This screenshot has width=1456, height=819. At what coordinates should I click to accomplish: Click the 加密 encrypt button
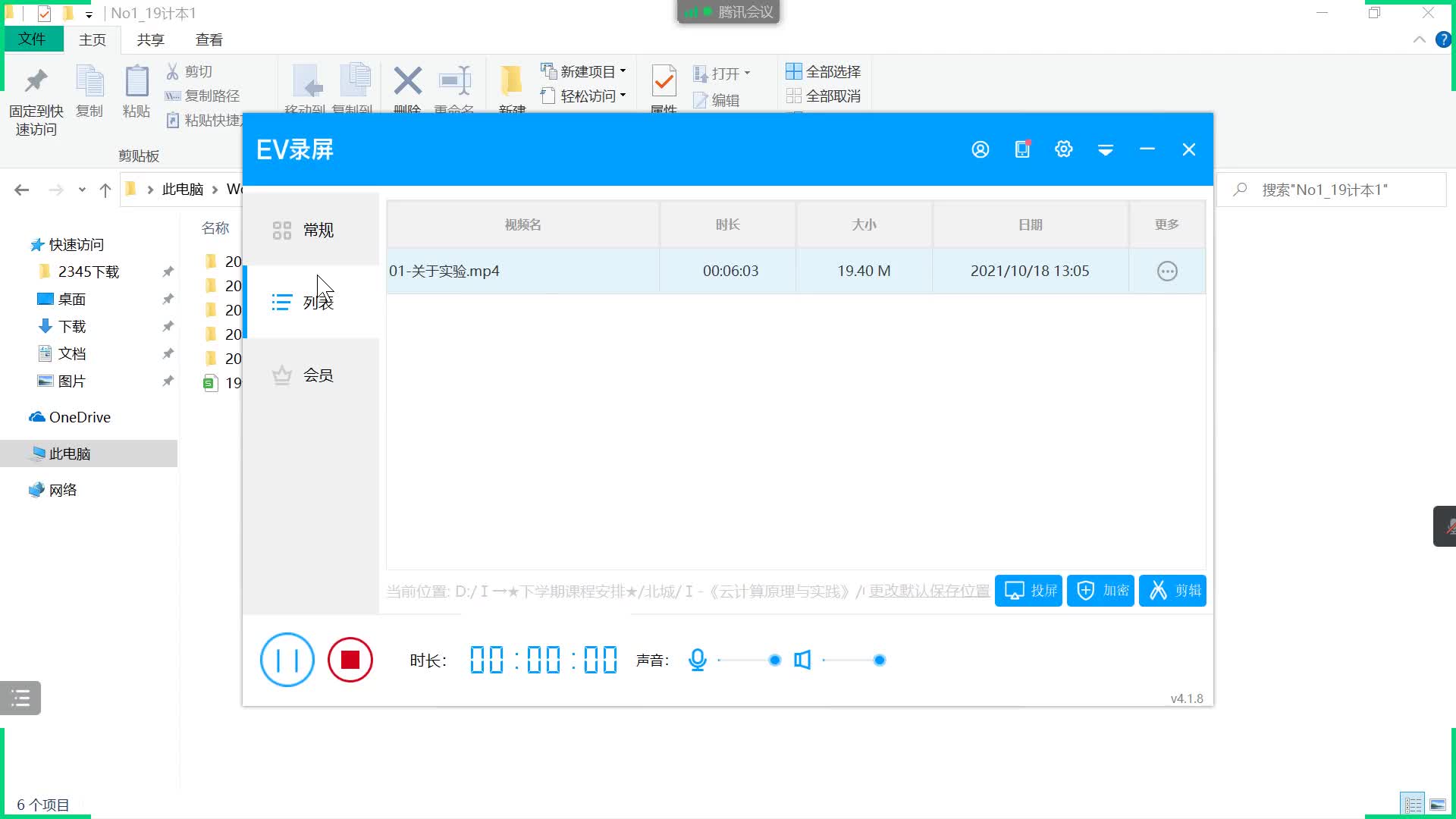[x=1100, y=591]
